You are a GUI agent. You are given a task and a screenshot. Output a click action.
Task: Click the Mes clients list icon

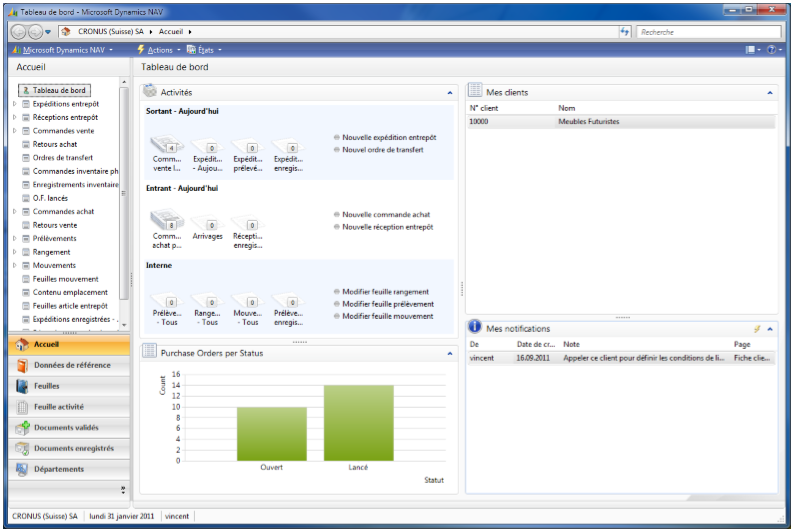[x=475, y=91]
